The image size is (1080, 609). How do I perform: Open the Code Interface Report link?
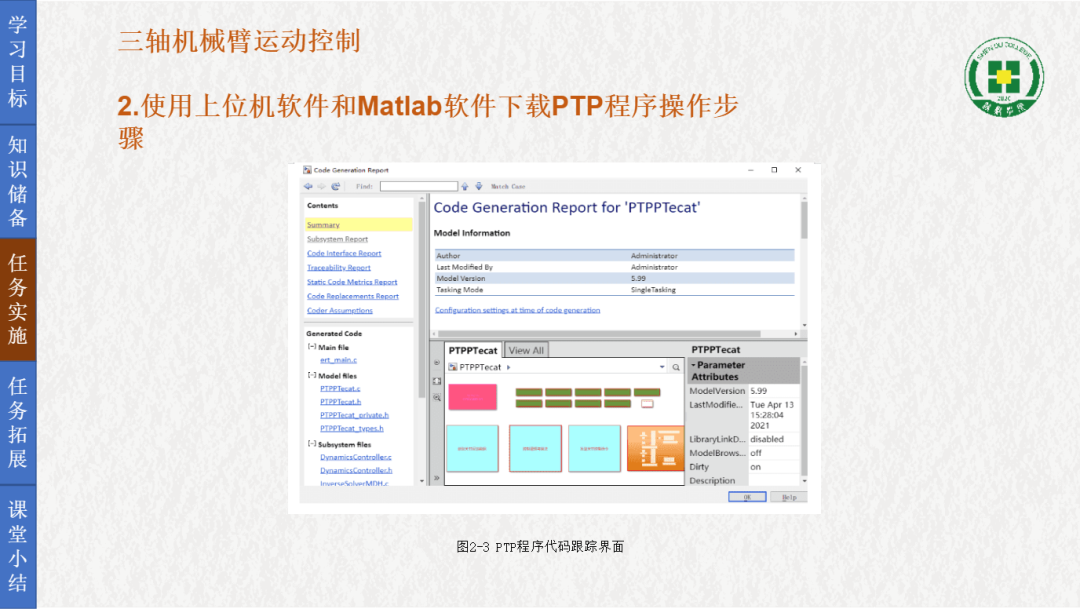click(344, 254)
